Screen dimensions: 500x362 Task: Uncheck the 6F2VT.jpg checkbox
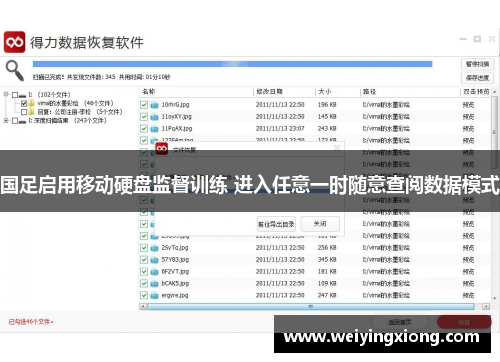click(x=144, y=272)
